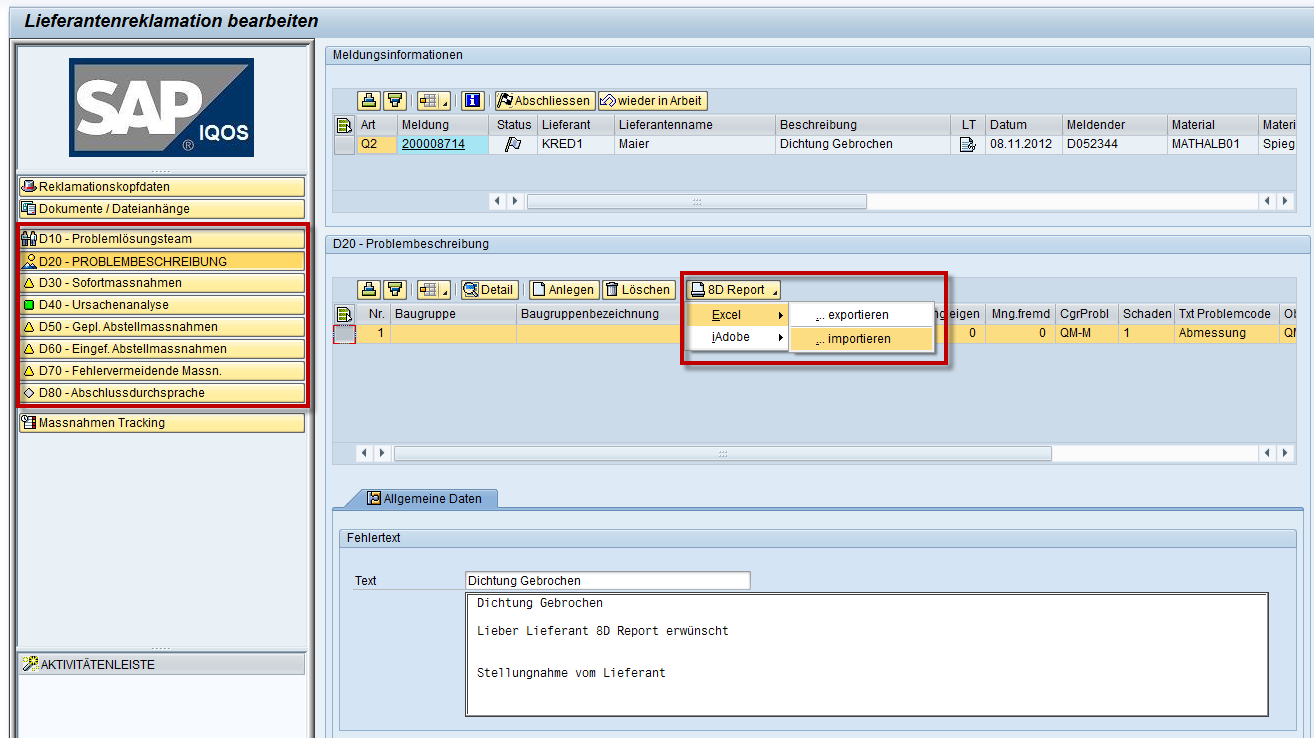1314x738 pixels.
Task: Open Reklamationskopfdaten in left navigation
Action: [x=161, y=187]
